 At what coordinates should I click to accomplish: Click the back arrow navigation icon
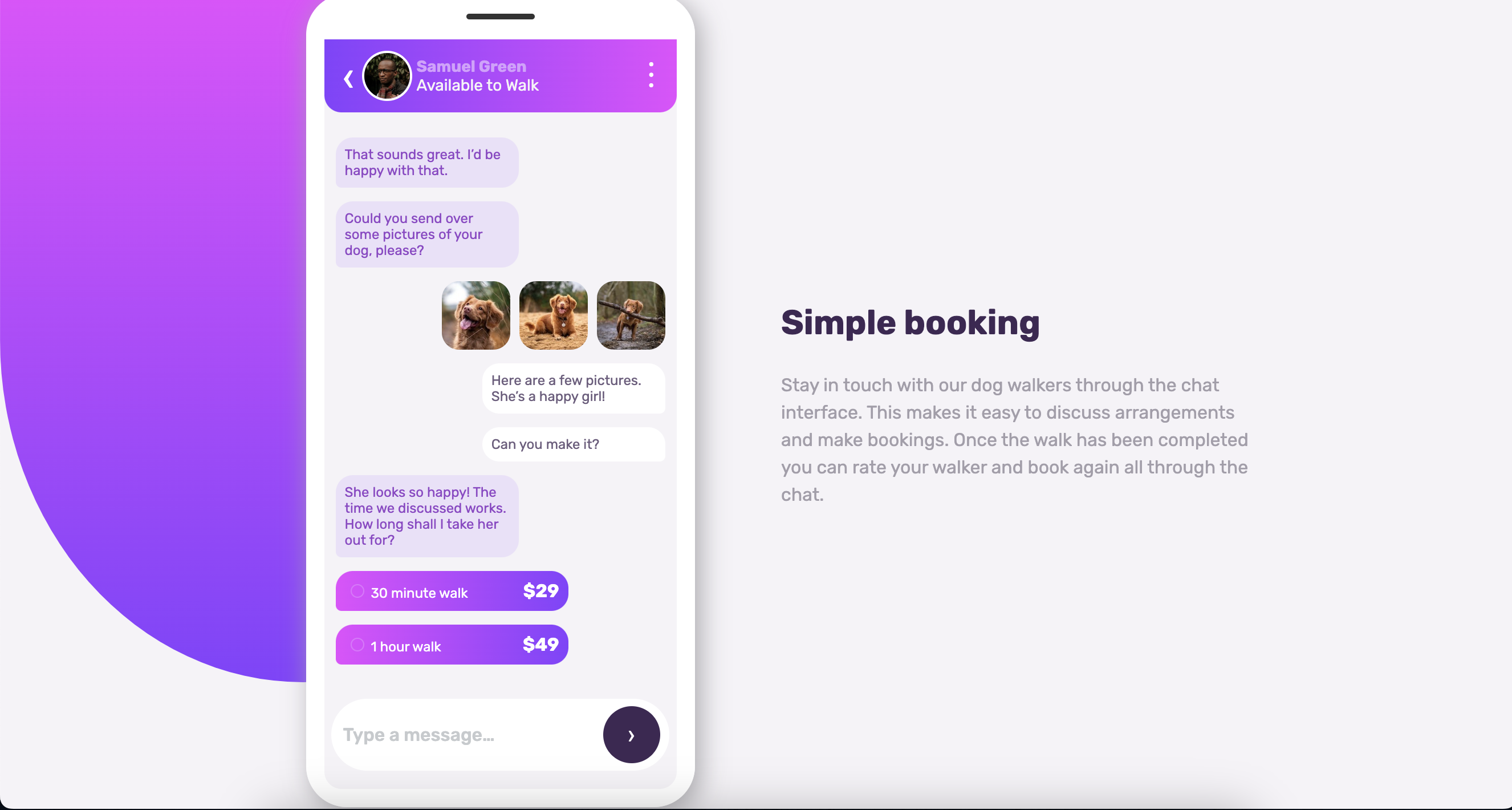click(x=347, y=76)
